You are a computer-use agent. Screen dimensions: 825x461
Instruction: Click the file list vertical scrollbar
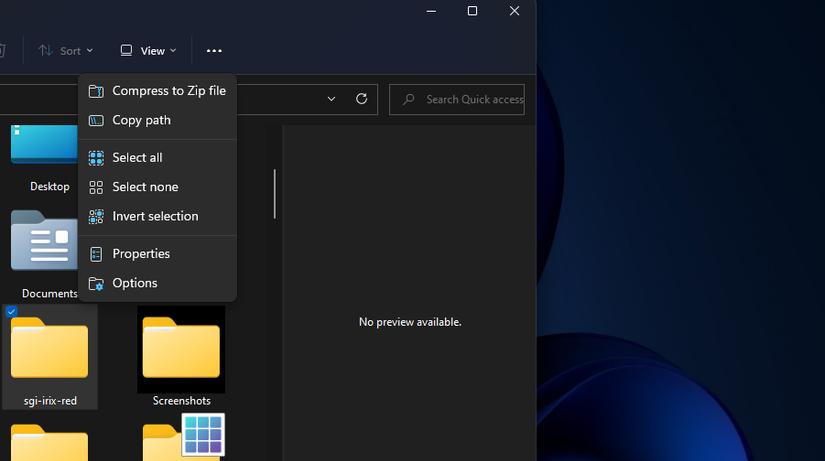pos(274,194)
